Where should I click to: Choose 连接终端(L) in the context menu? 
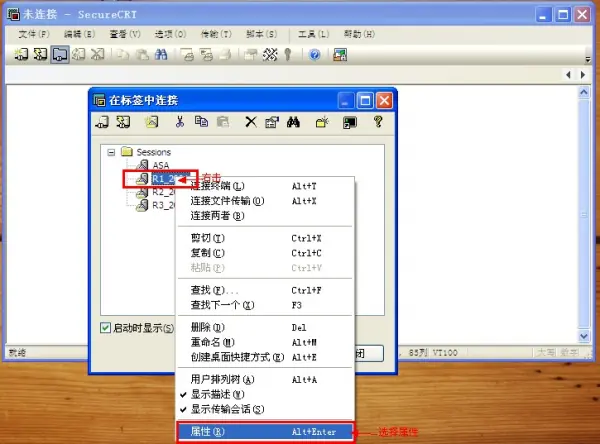265,186
